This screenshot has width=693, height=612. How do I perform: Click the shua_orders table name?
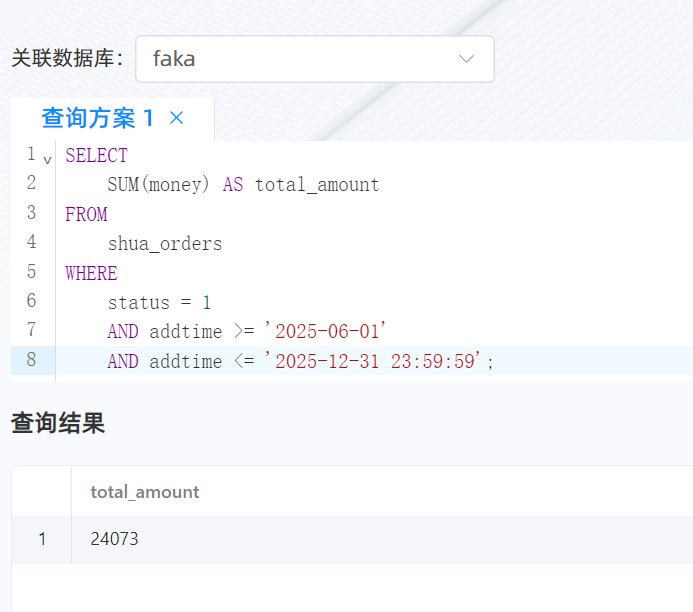(x=165, y=244)
